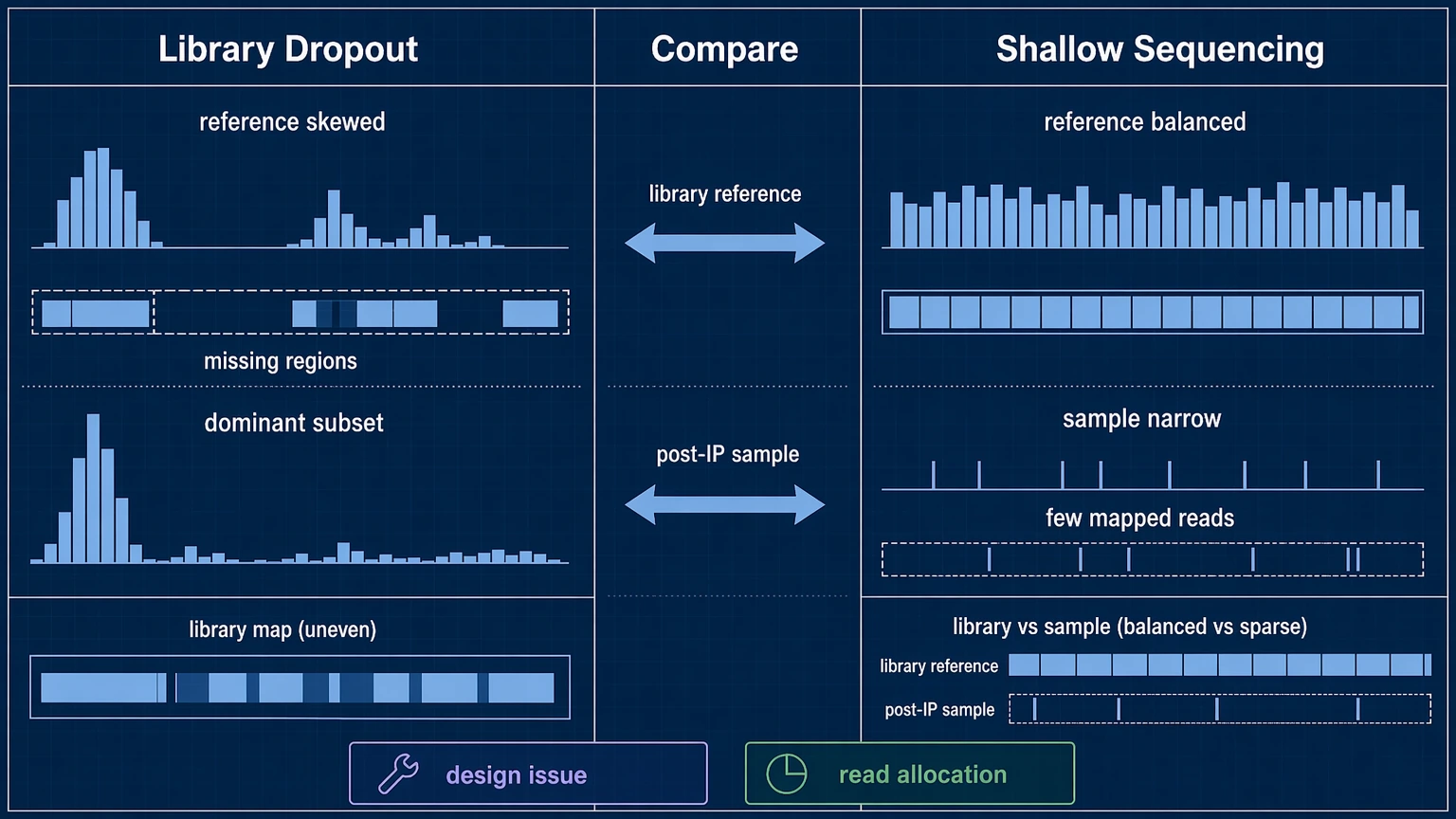Click the wrench icon in design issue
The height and width of the screenshot is (819, 1456).
point(398,773)
